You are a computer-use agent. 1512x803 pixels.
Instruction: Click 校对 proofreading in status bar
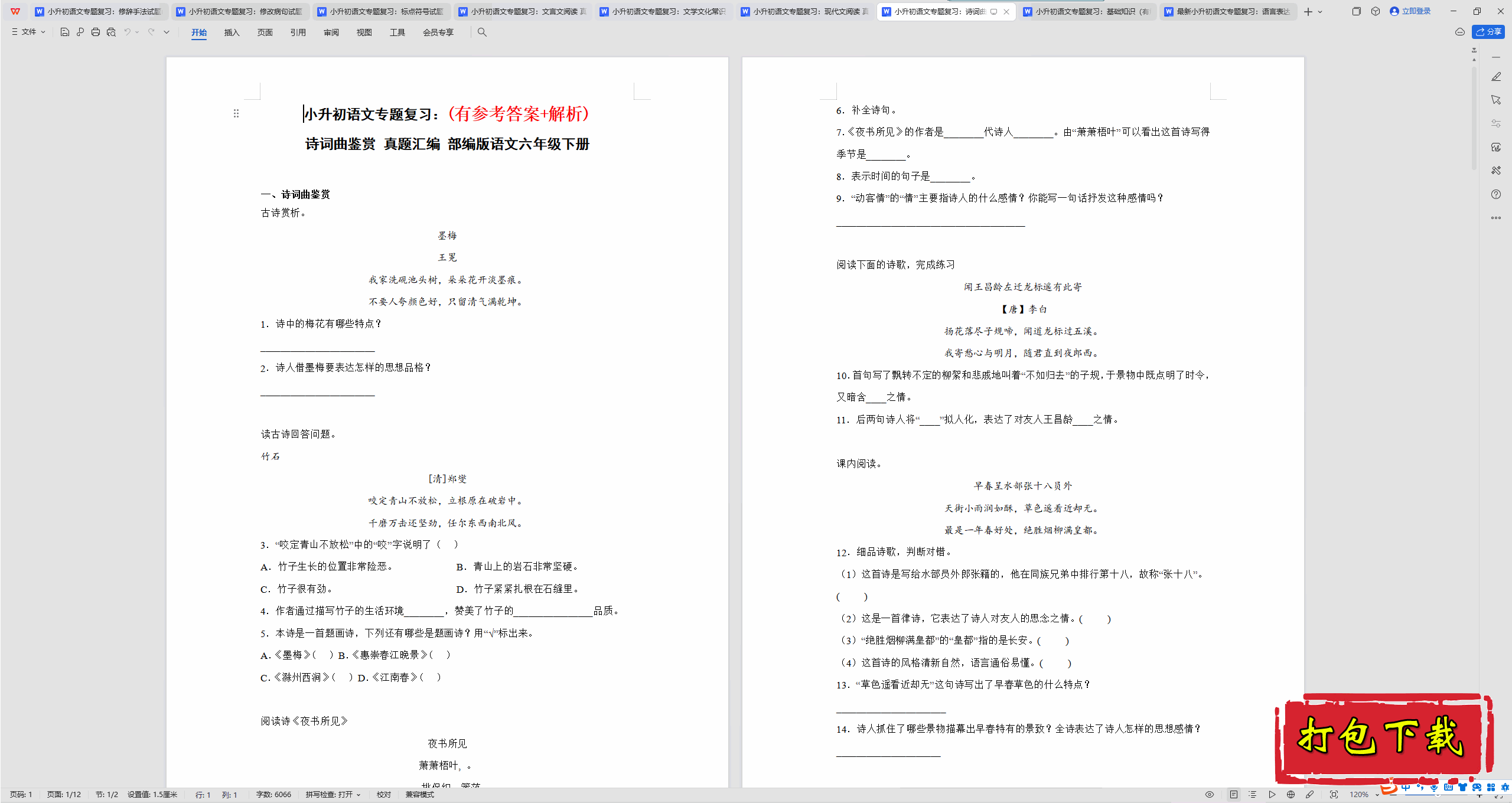pyautogui.click(x=384, y=795)
